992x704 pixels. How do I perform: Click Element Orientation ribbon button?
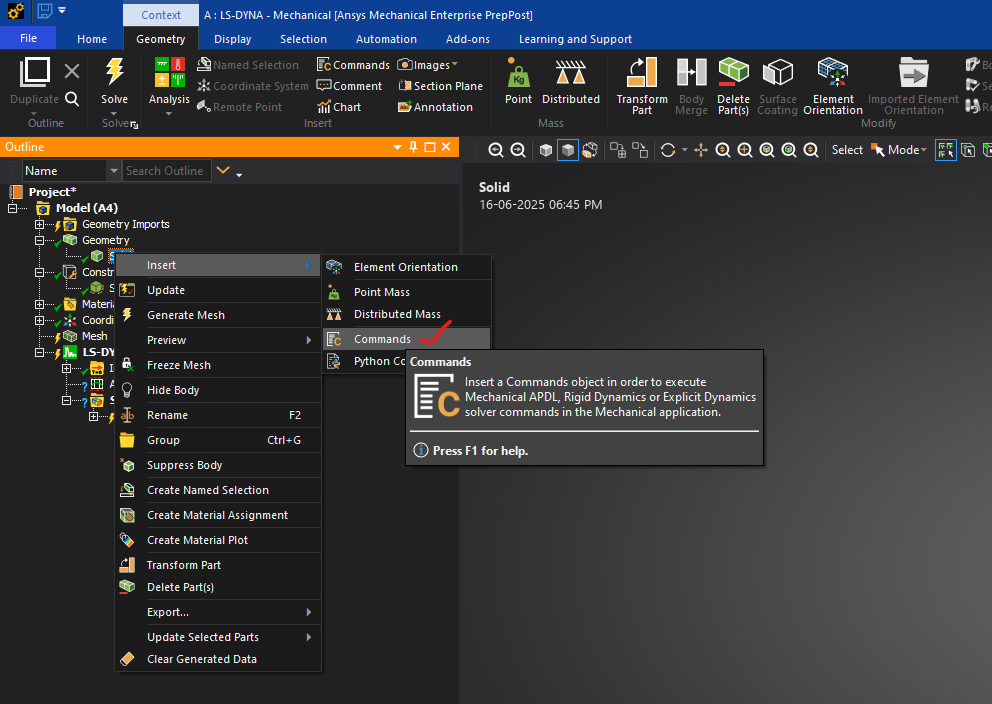click(x=833, y=85)
